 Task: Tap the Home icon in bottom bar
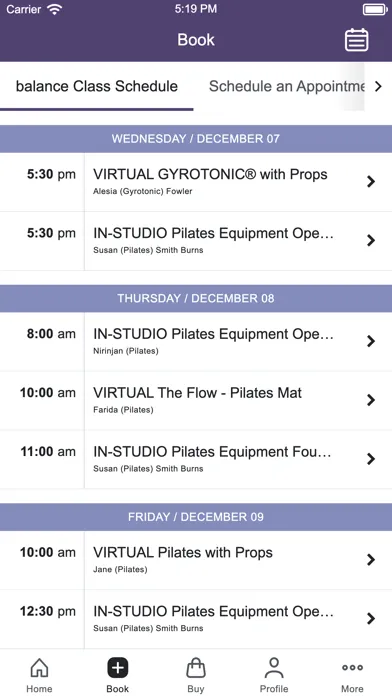(39, 668)
